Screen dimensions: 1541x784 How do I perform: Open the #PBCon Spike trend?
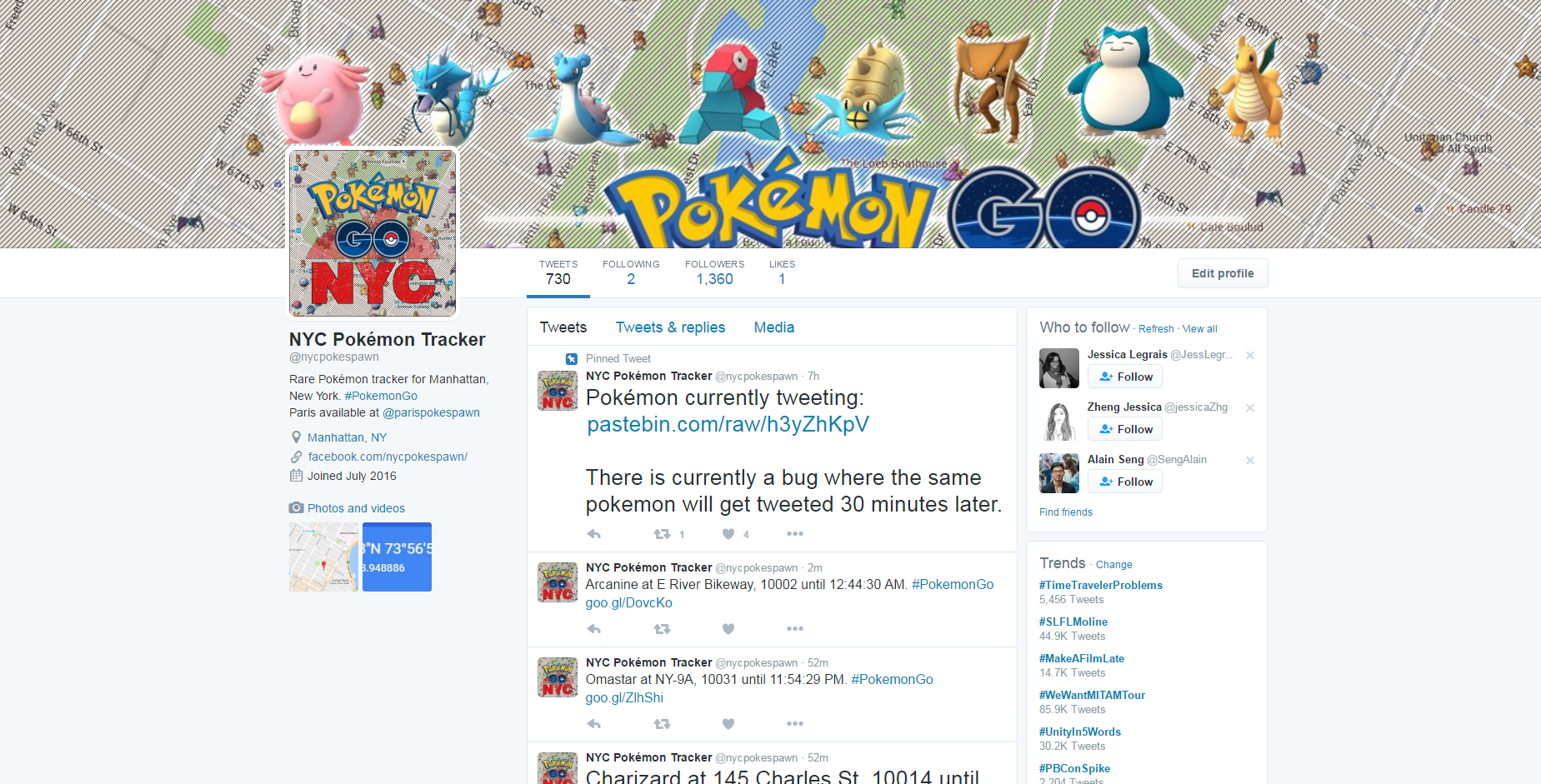pos(1074,769)
